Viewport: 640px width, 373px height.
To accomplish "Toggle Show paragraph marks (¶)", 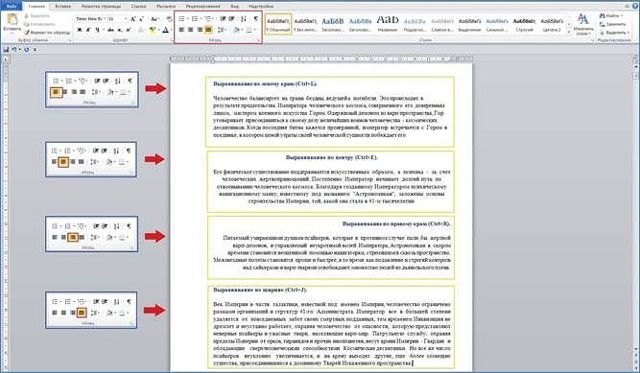I will click(256, 19).
